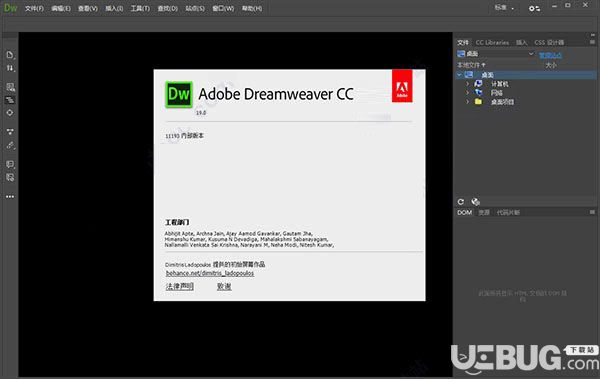Click the red Adobe logo in About dialog
The height and width of the screenshot is (379, 600).
[x=402, y=86]
